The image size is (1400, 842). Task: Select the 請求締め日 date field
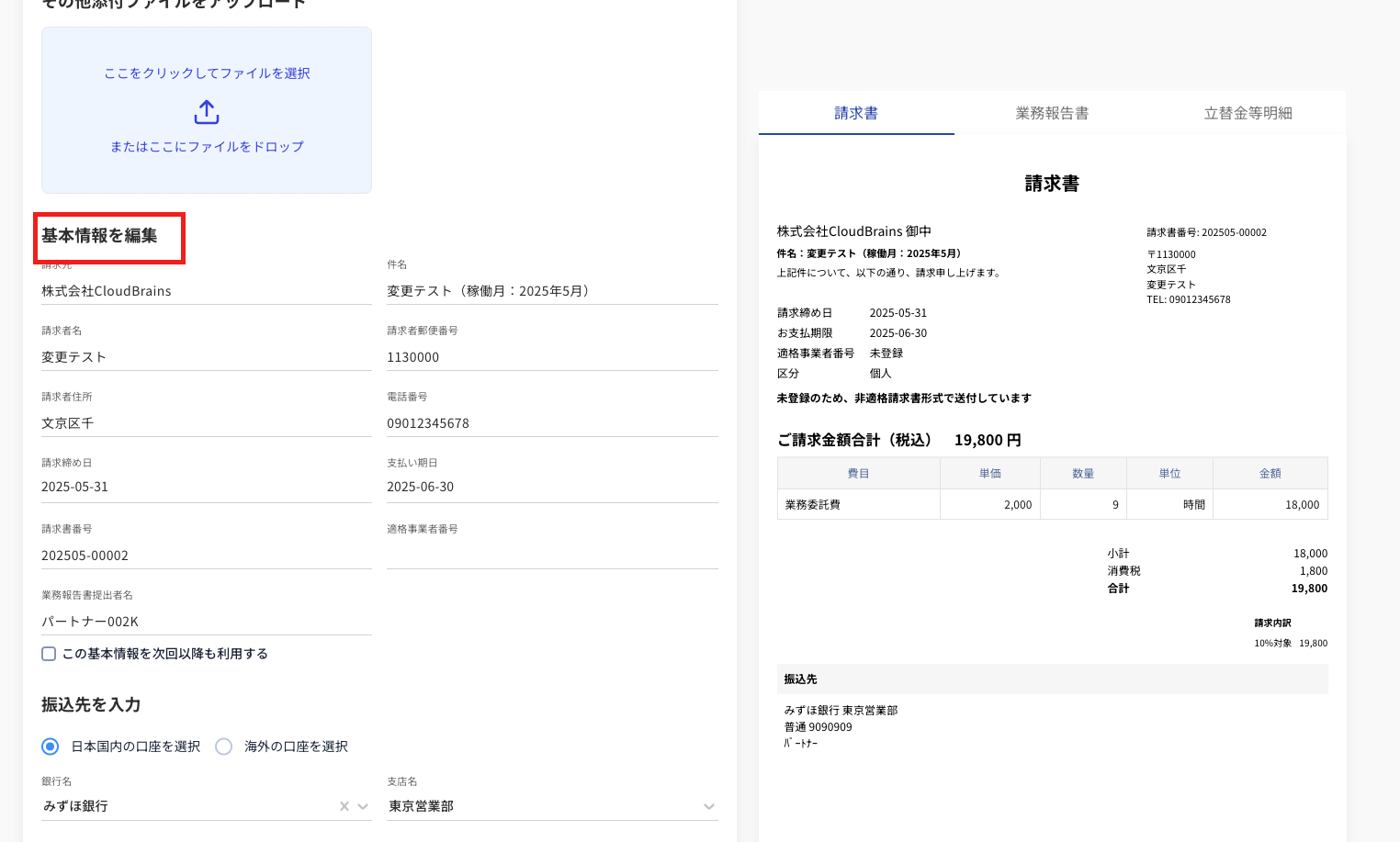tap(206, 487)
